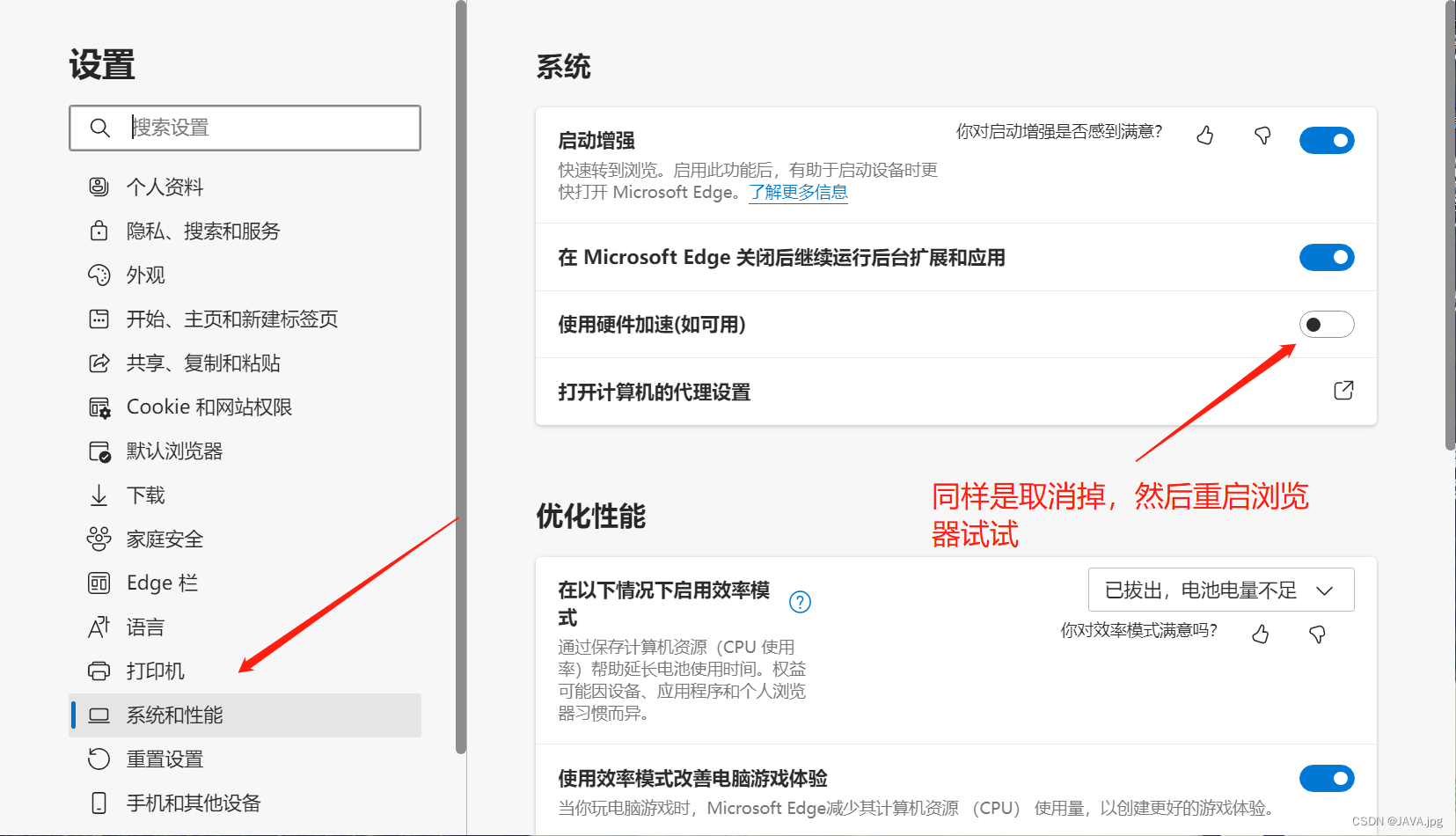This screenshot has width=1456, height=836.
Task: Click the share icon beside 共享、复制和粘贴
Action: coord(99,363)
